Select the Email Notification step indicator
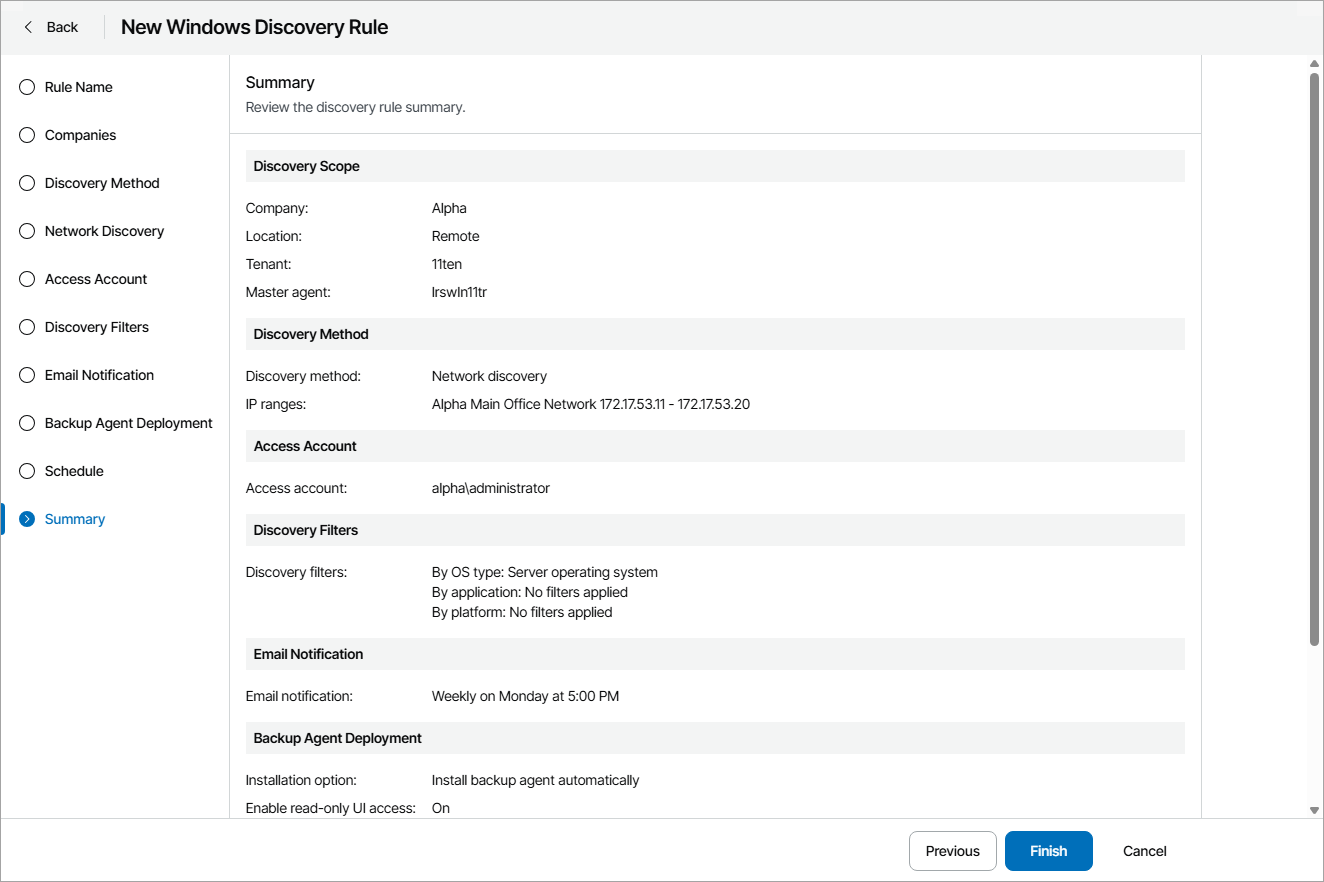The image size is (1324, 882). click(99, 375)
